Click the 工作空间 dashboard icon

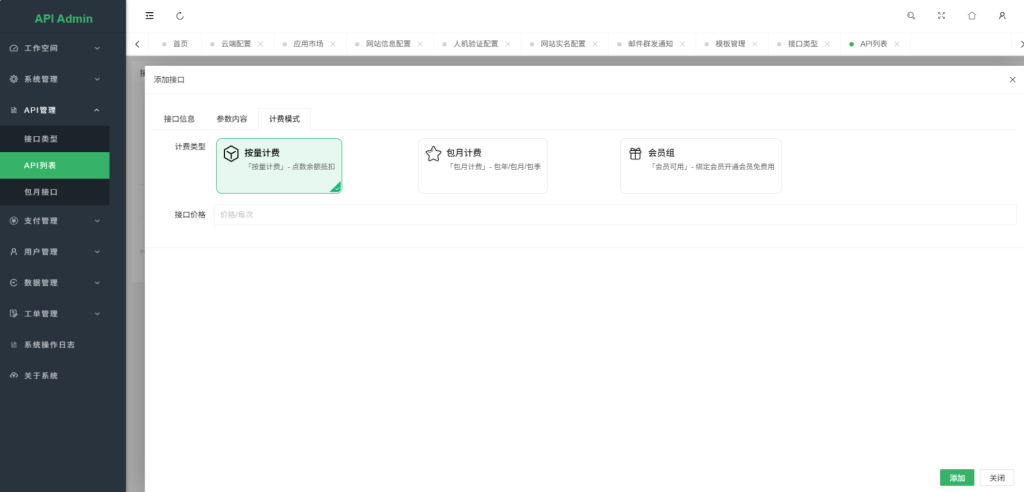[14, 48]
